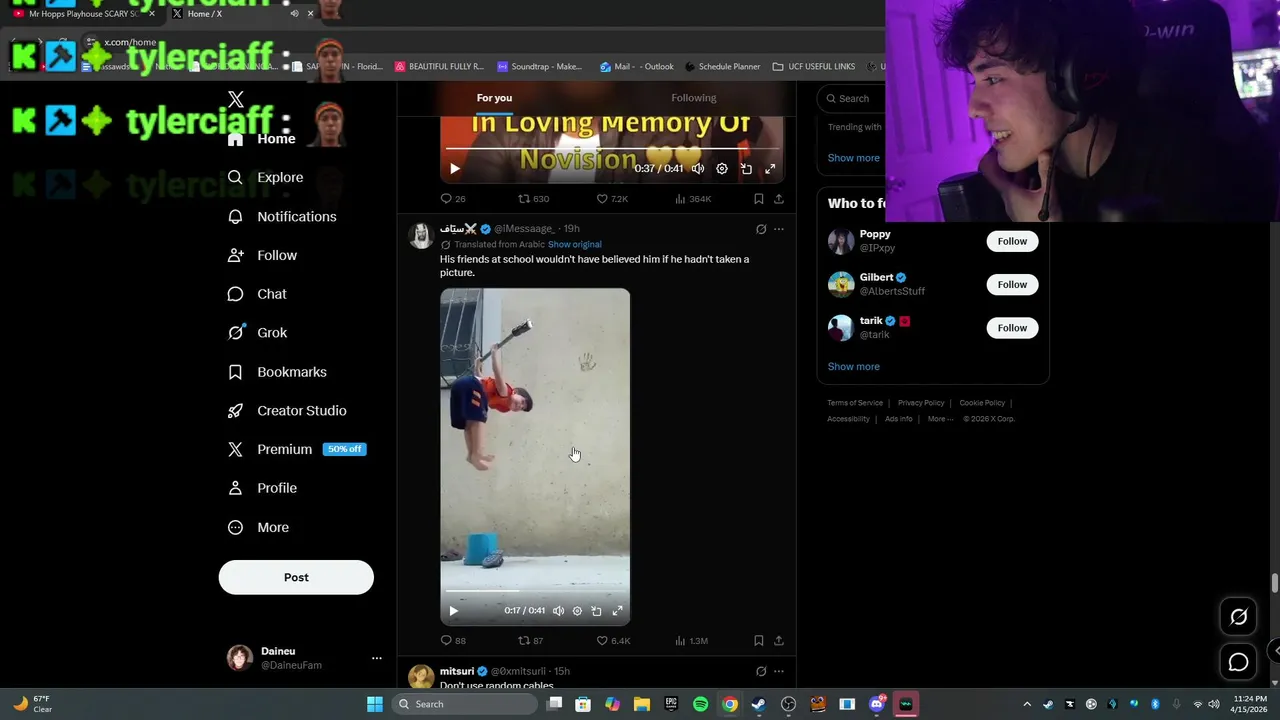Toggle mute on the wall-flip video
The width and height of the screenshot is (1280, 720).
(x=558, y=611)
